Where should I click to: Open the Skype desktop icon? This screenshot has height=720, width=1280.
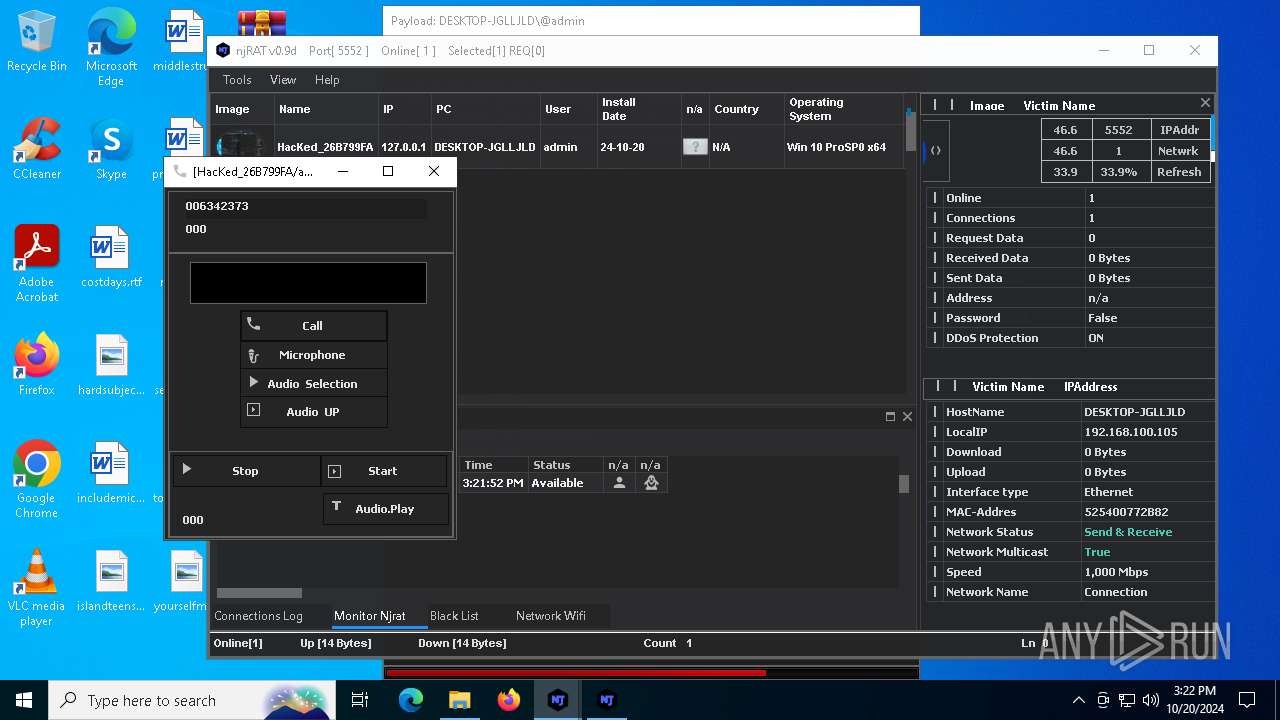coord(111,150)
